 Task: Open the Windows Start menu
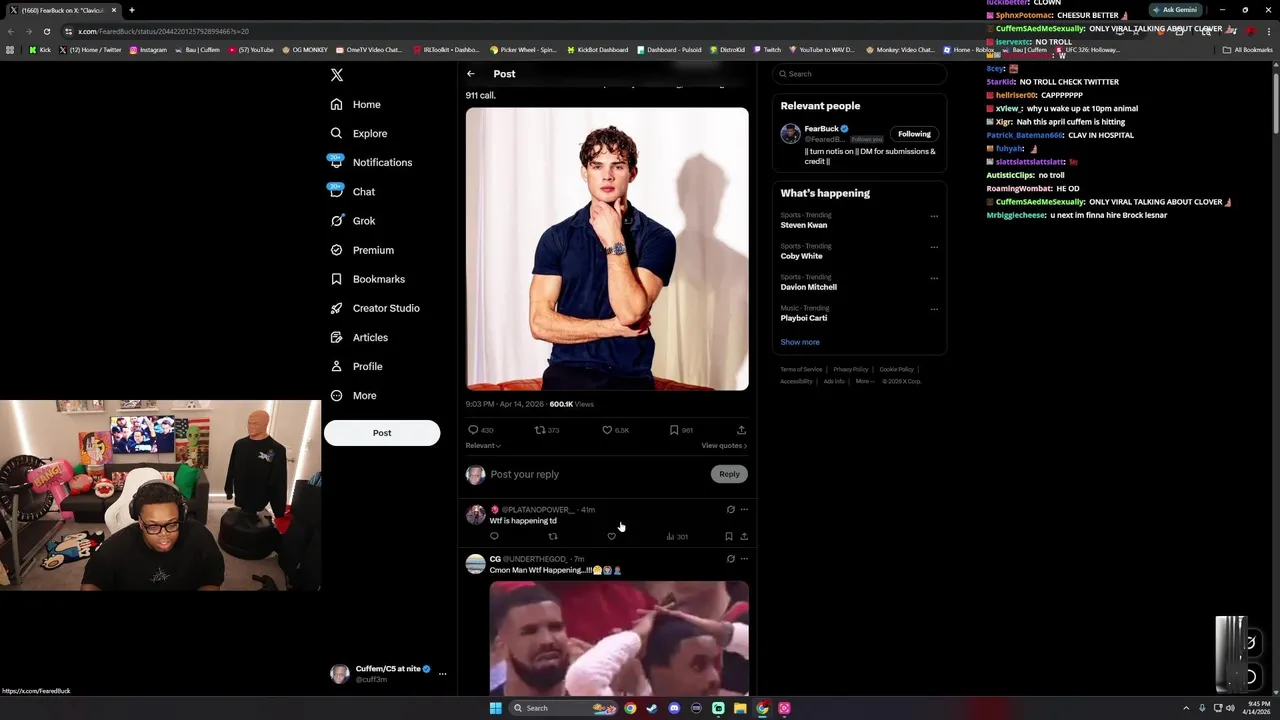(495, 708)
